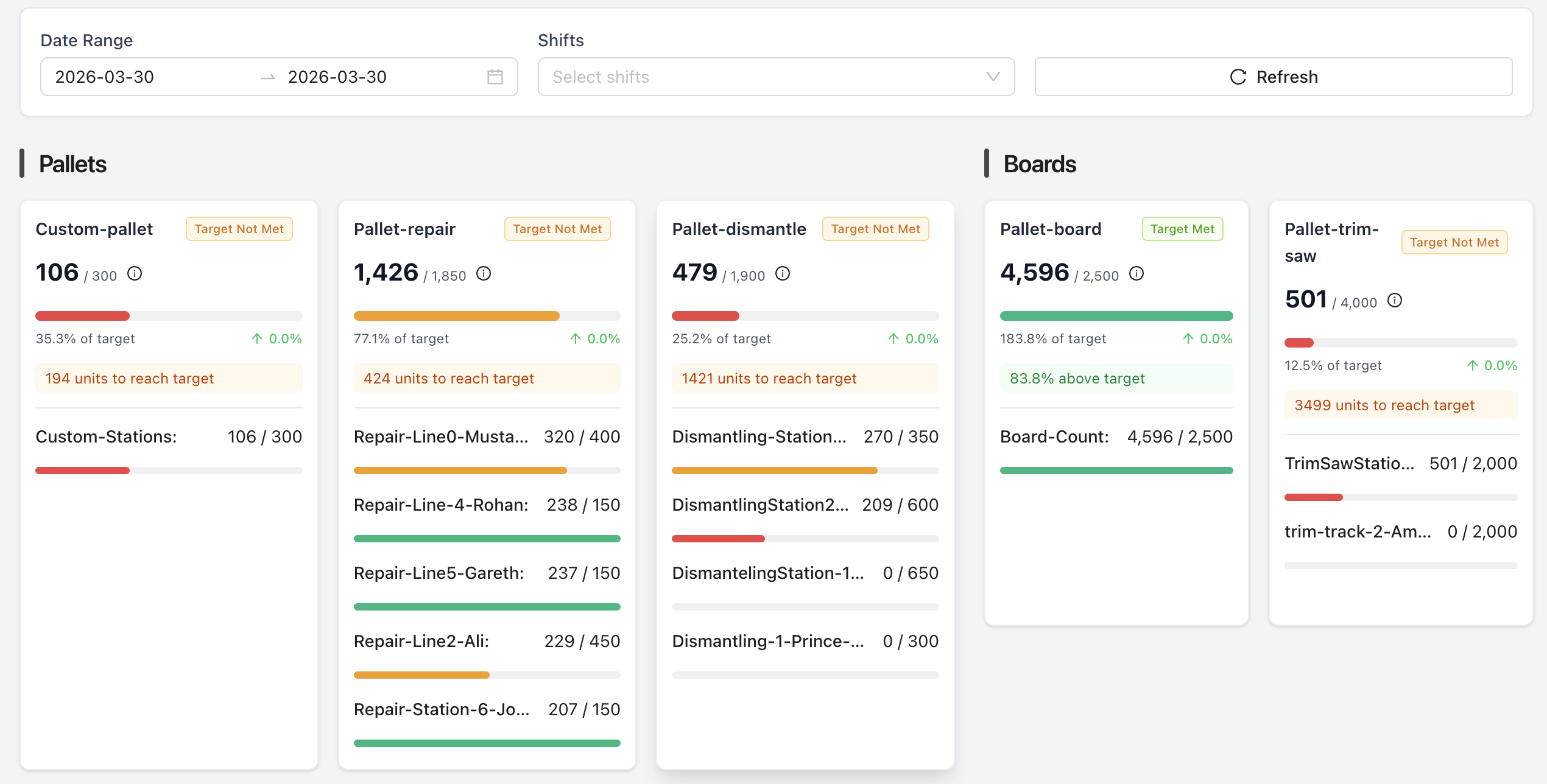This screenshot has height=784, width=1547.
Task: Click the info icon on the Pallet-dismantle card
Action: click(783, 274)
